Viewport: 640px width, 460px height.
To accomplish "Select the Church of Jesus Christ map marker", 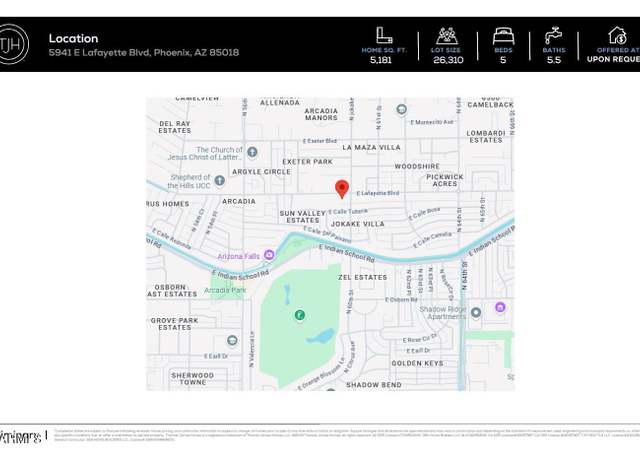I will (x=252, y=152).
